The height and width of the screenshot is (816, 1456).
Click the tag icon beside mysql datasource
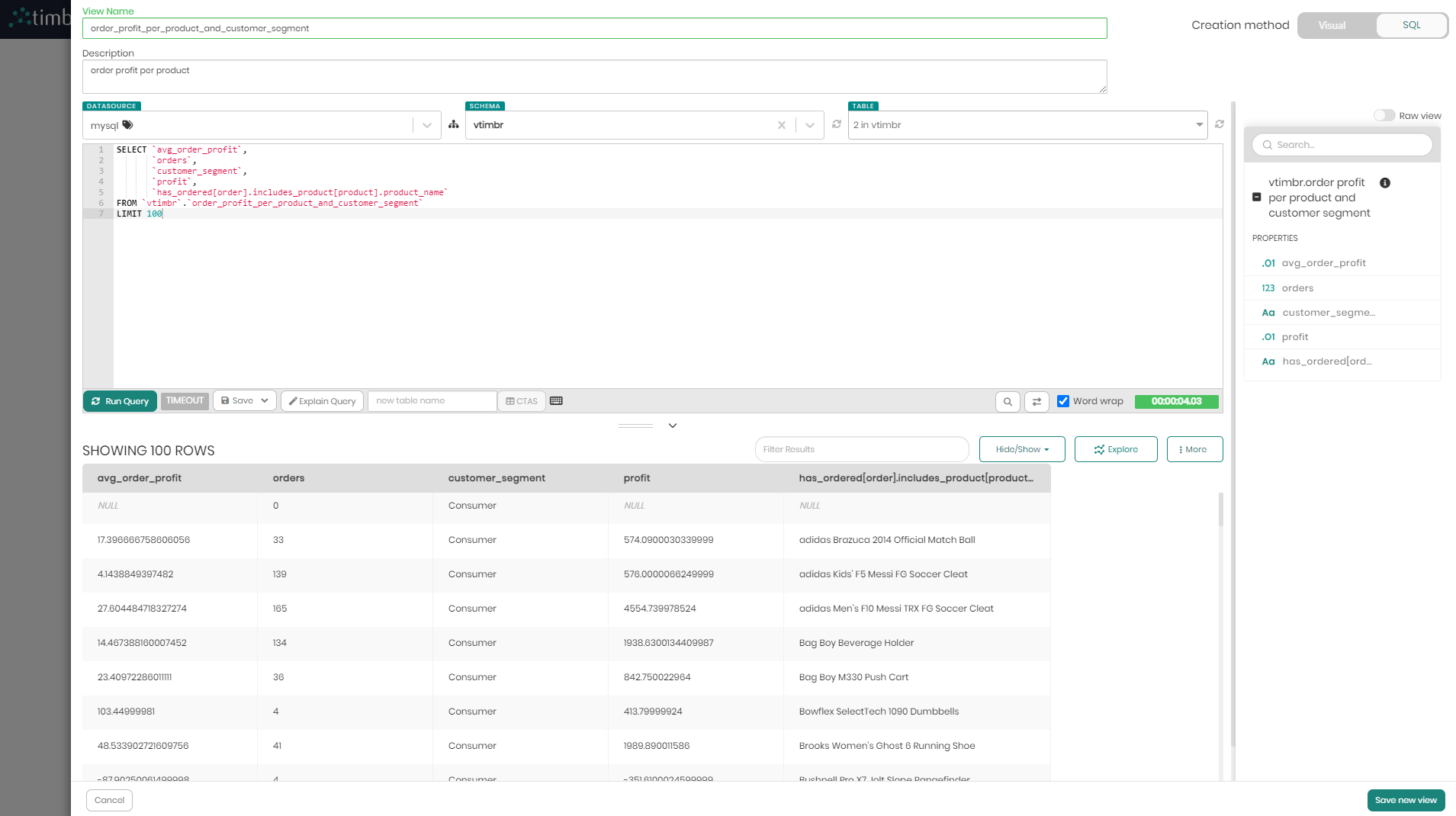127,124
